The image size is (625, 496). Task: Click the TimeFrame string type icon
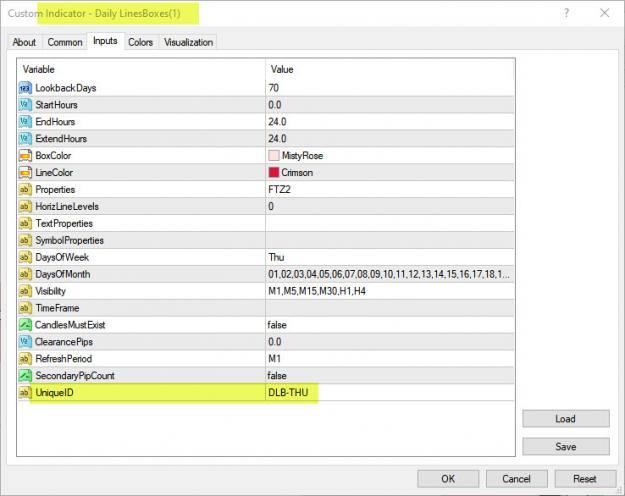(x=25, y=308)
